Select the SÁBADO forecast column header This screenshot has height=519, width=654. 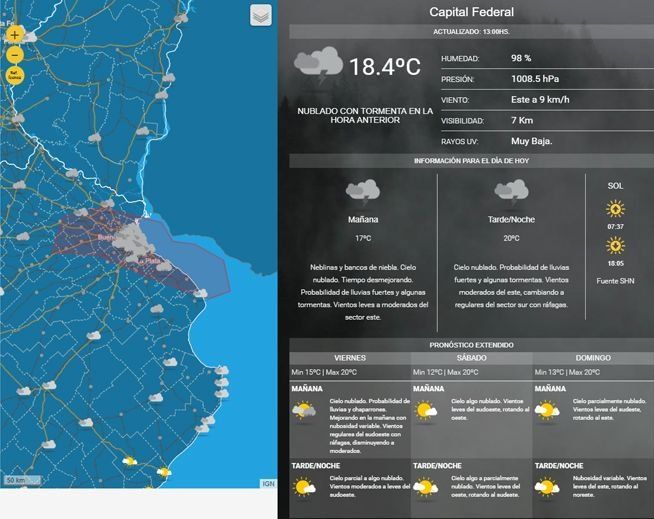[471, 357]
